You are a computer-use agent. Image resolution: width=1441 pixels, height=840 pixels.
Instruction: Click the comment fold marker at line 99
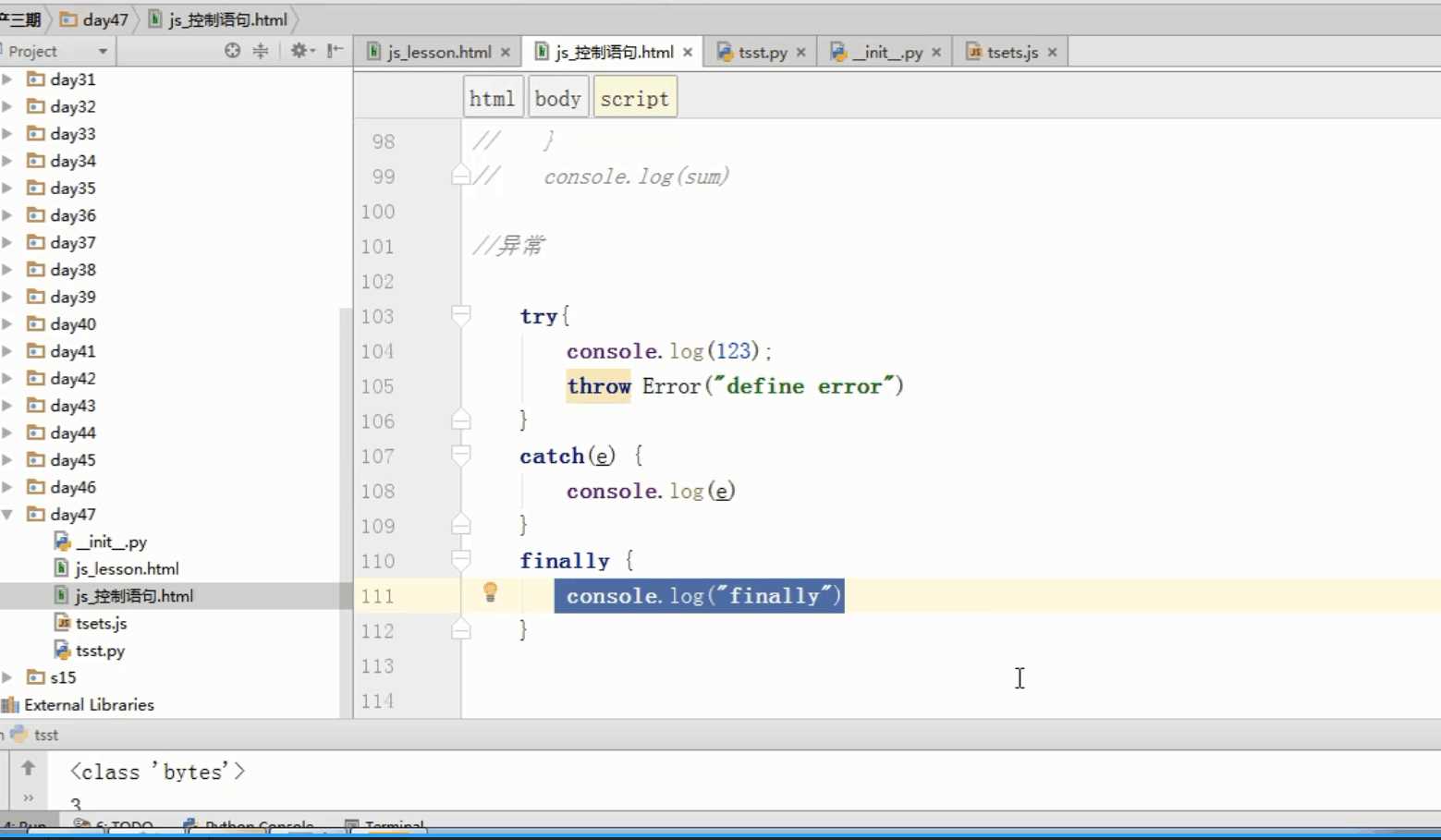(x=460, y=175)
